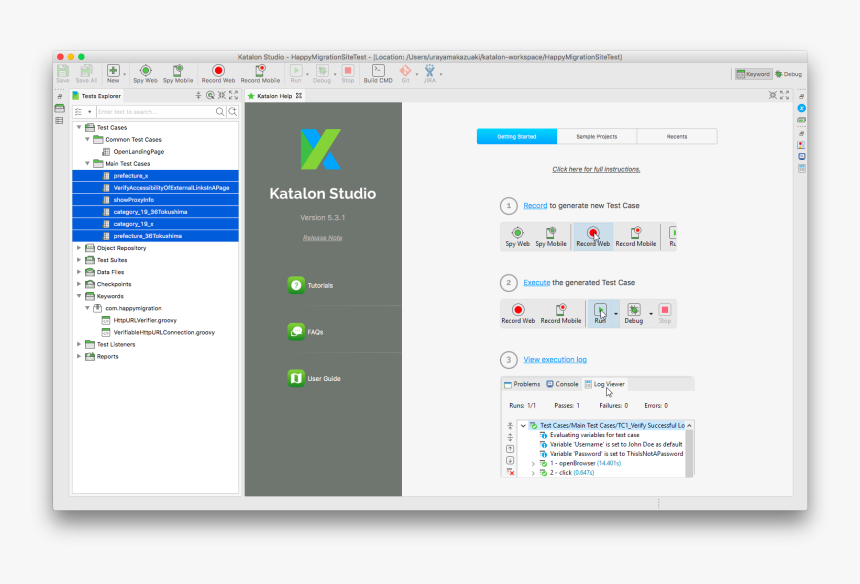
Task: Click the FAQs chat icon
Action: coord(296,332)
